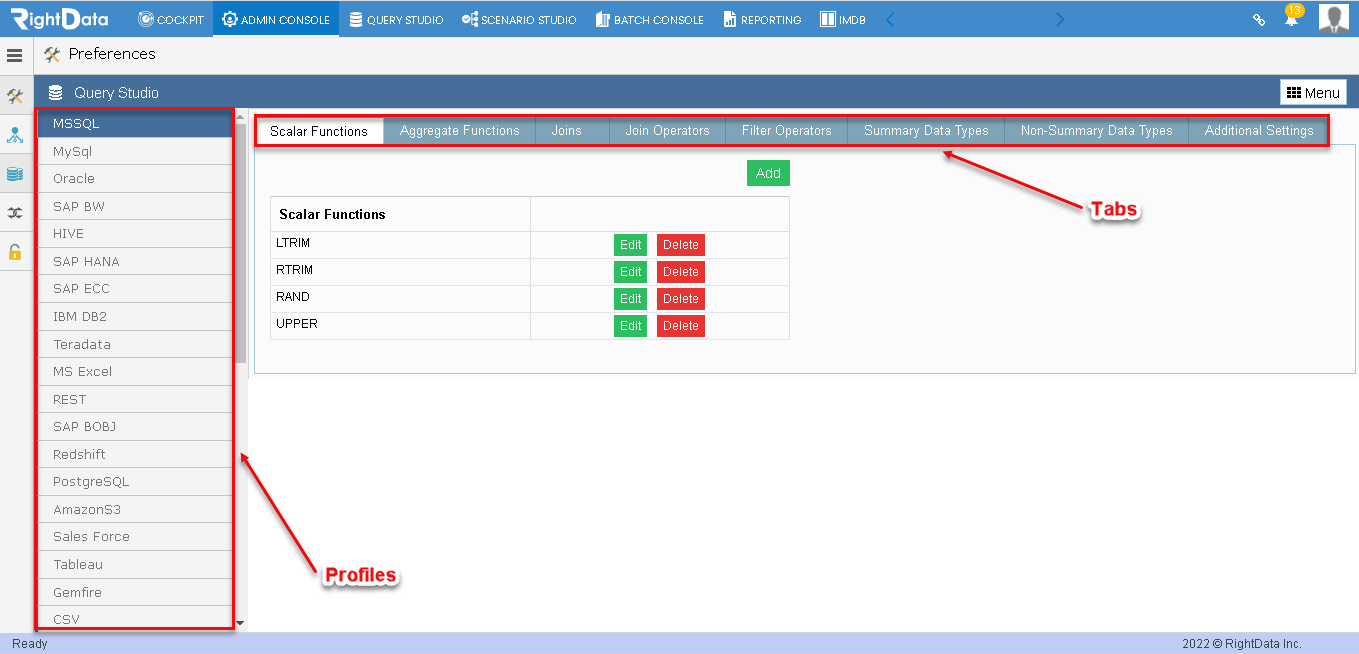This screenshot has width=1359, height=654.
Task: Select the network hierarchy sidebar icon
Action: coord(15,135)
